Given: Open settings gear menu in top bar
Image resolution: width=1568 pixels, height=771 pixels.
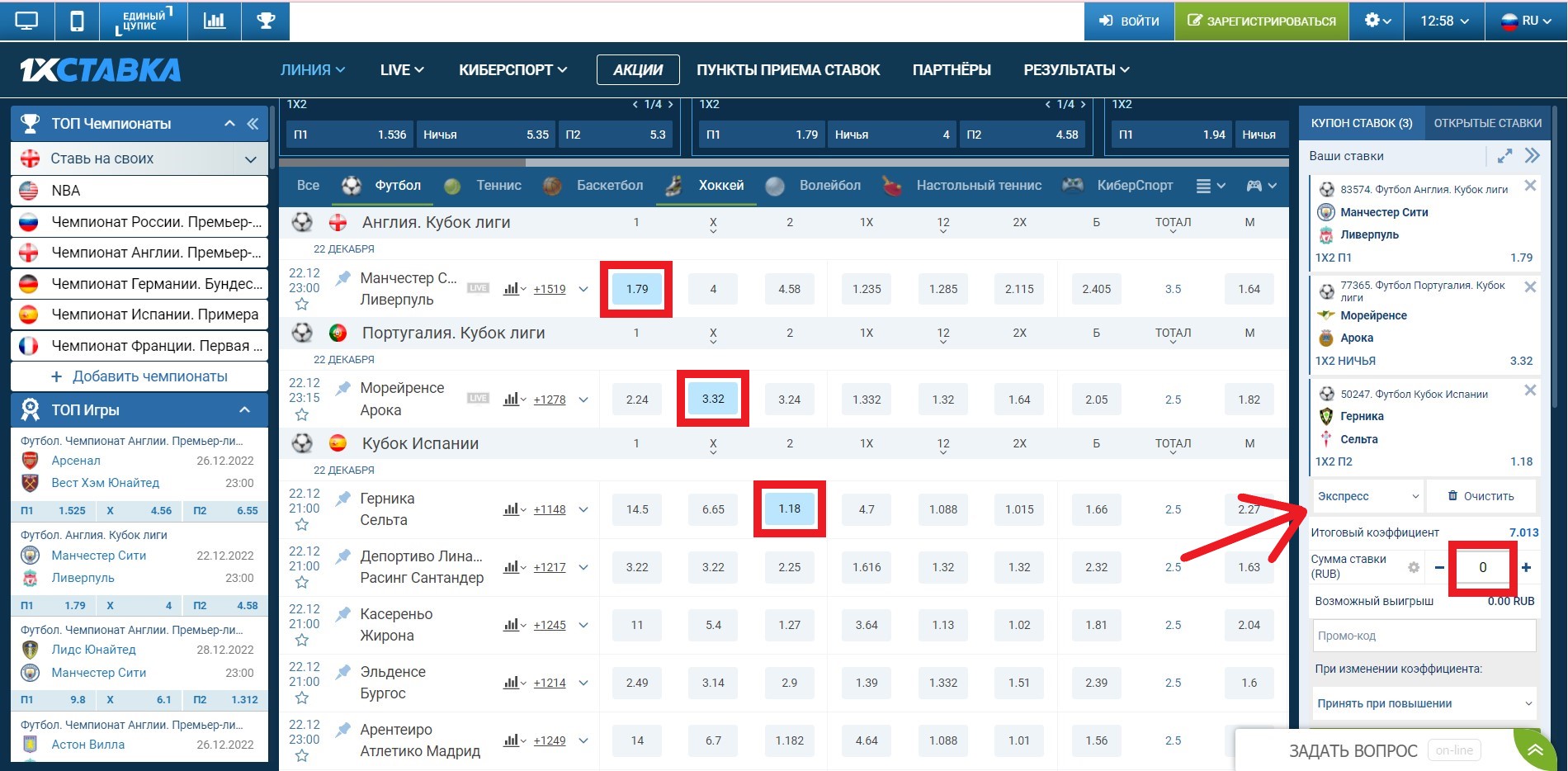Looking at the screenshot, I should [1377, 21].
